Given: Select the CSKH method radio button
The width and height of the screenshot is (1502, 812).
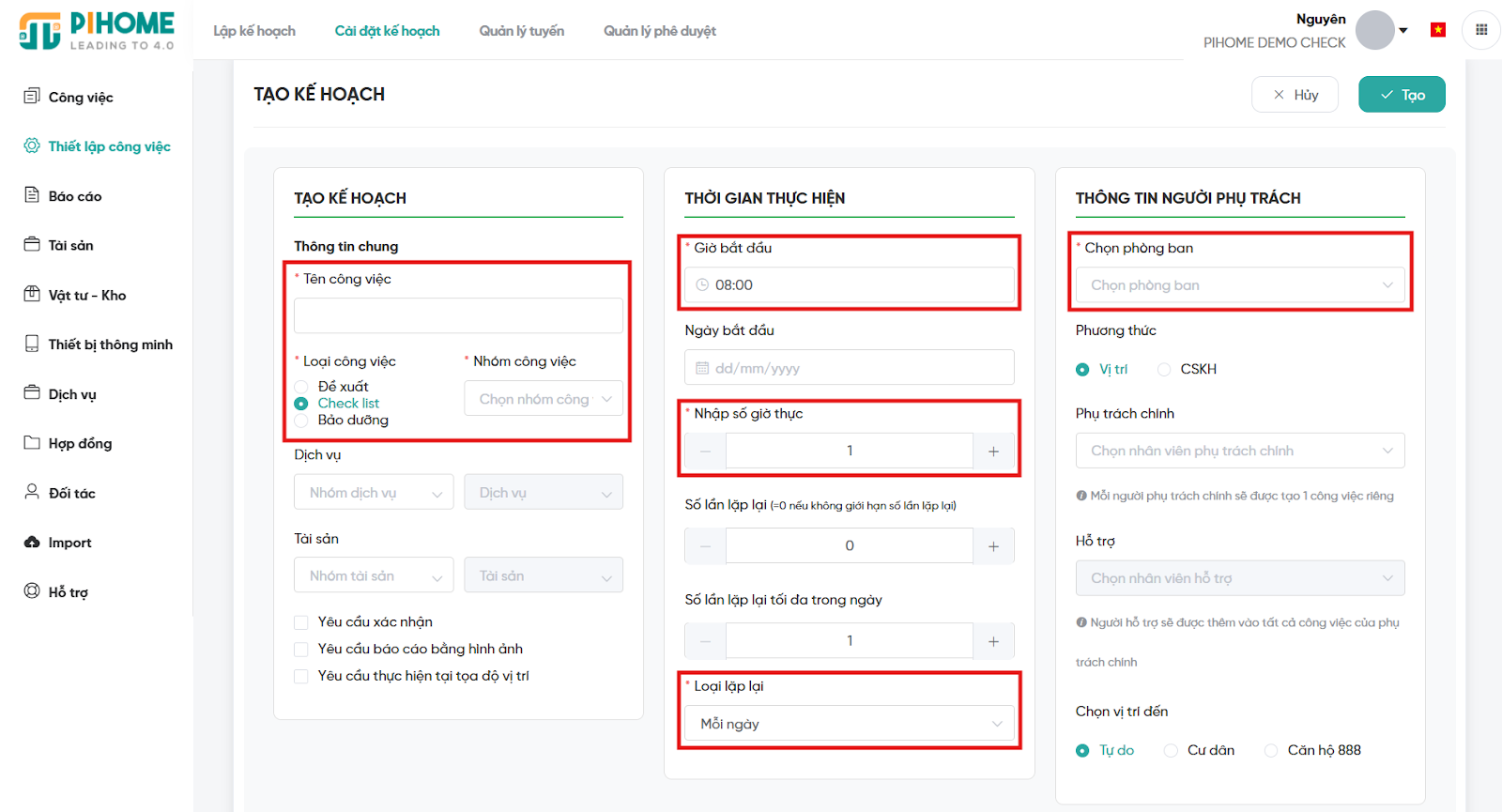Looking at the screenshot, I should [1164, 370].
